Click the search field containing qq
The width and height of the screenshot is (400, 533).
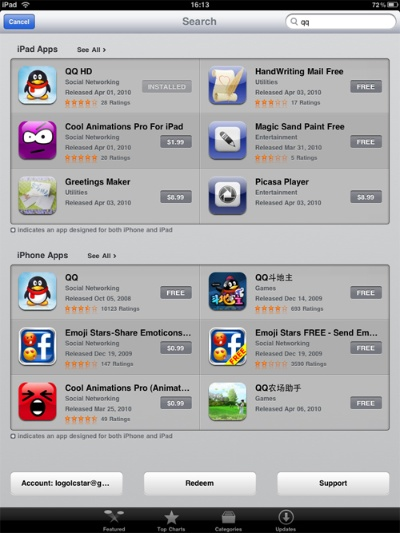point(341,22)
